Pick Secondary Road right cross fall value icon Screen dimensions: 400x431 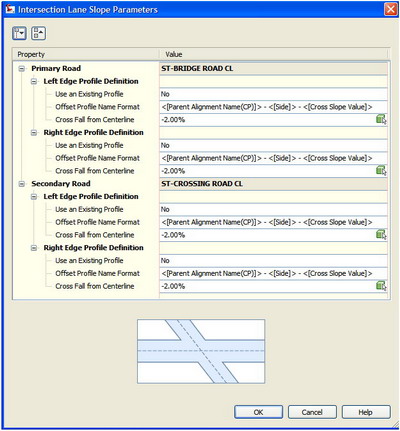(x=381, y=286)
